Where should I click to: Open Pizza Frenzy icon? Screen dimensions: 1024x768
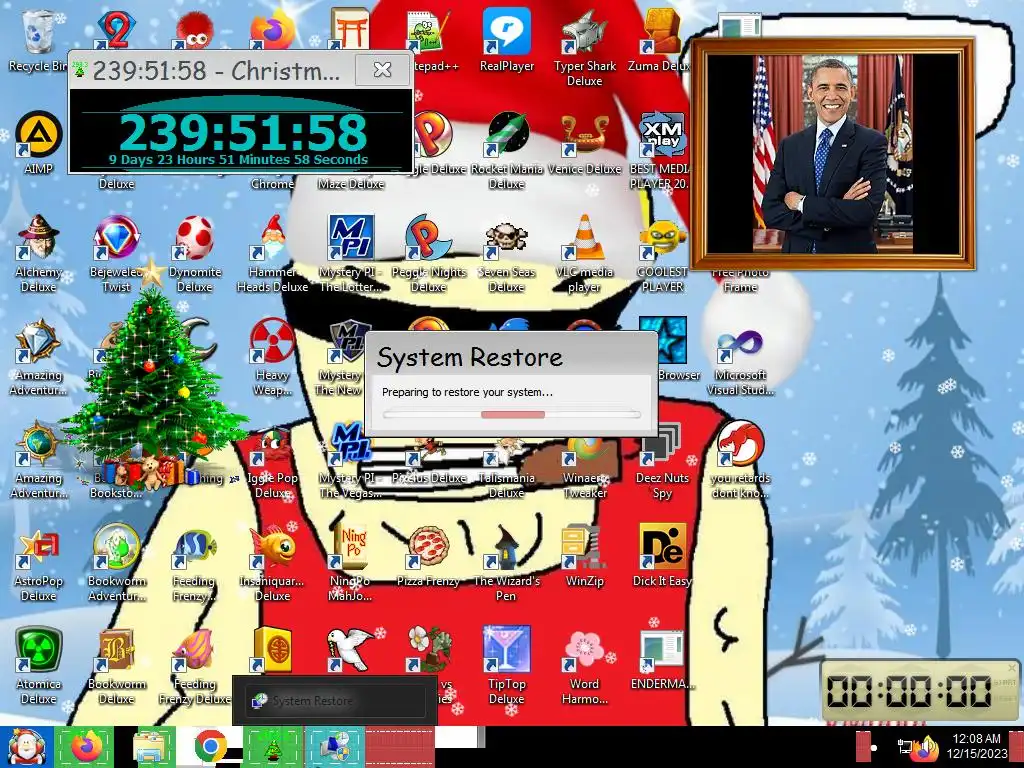tap(428, 556)
